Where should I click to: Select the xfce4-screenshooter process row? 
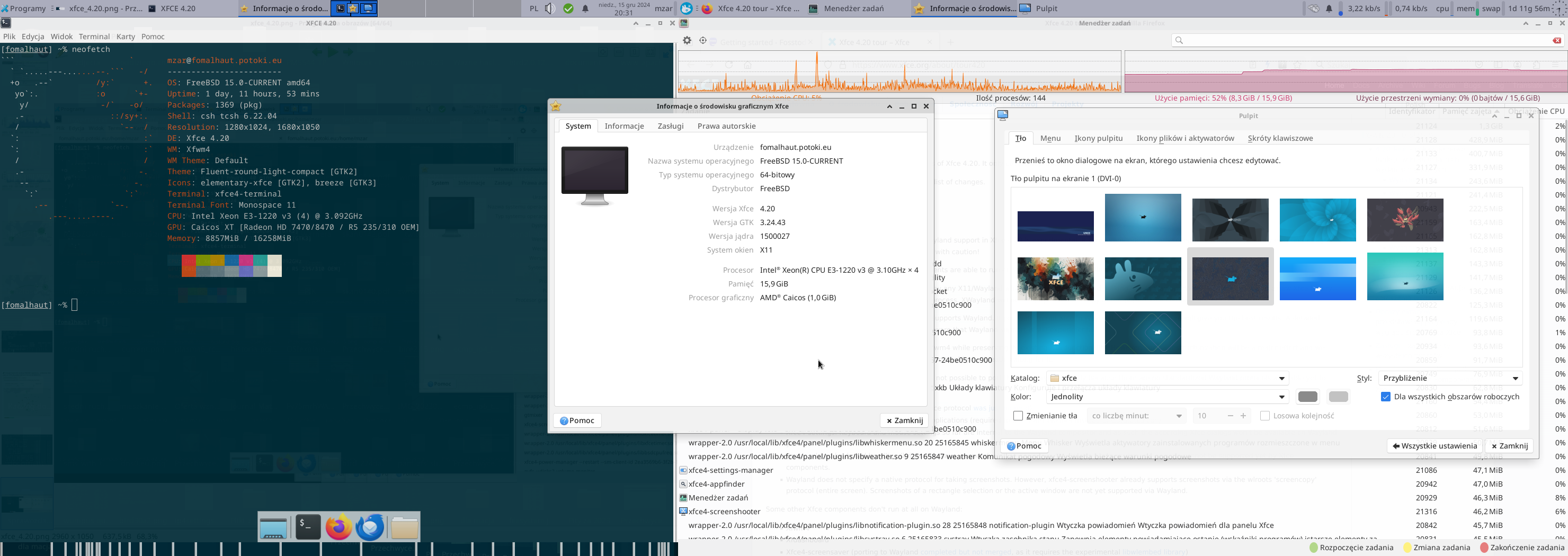pyautogui.click(x=1122, y=512)
